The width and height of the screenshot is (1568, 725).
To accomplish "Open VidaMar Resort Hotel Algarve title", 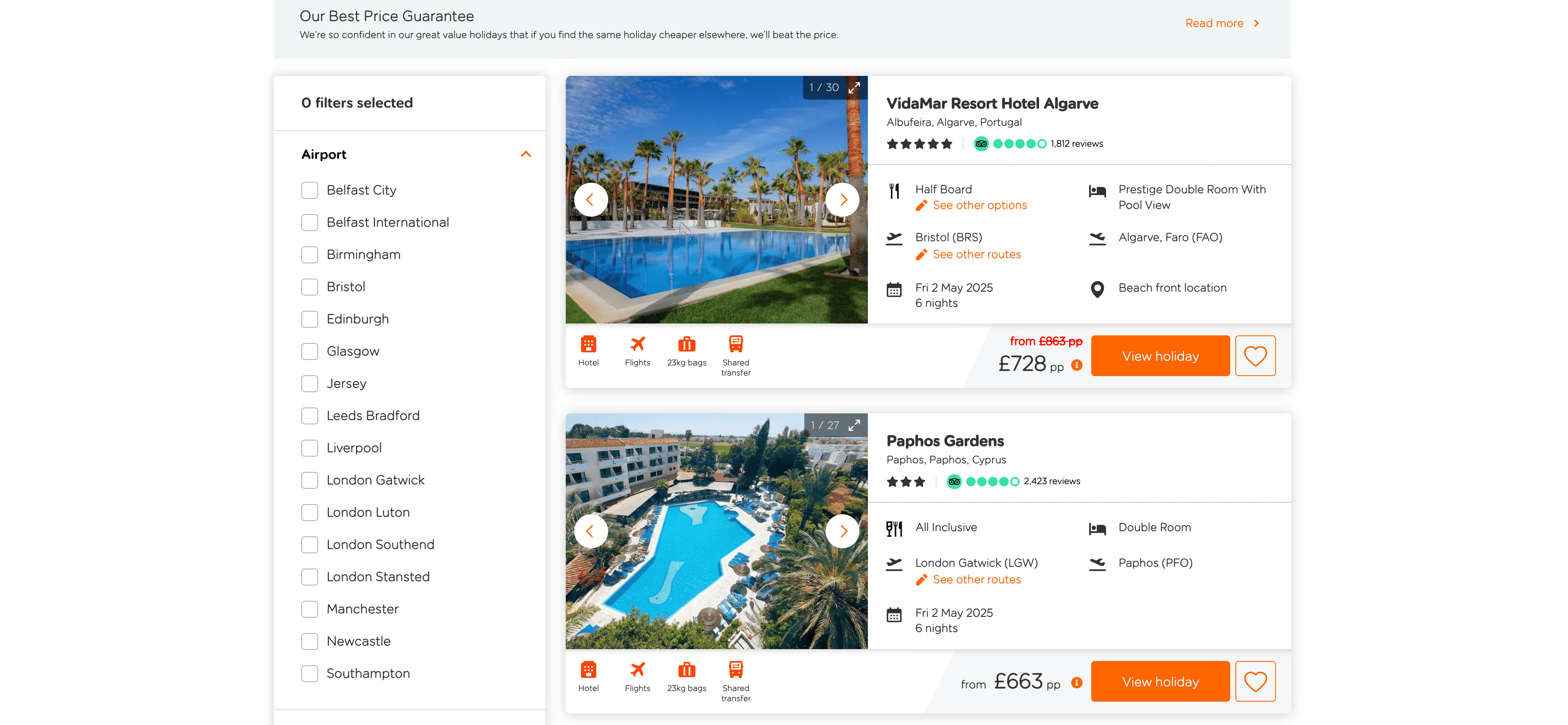I will [x=992, y=103].
